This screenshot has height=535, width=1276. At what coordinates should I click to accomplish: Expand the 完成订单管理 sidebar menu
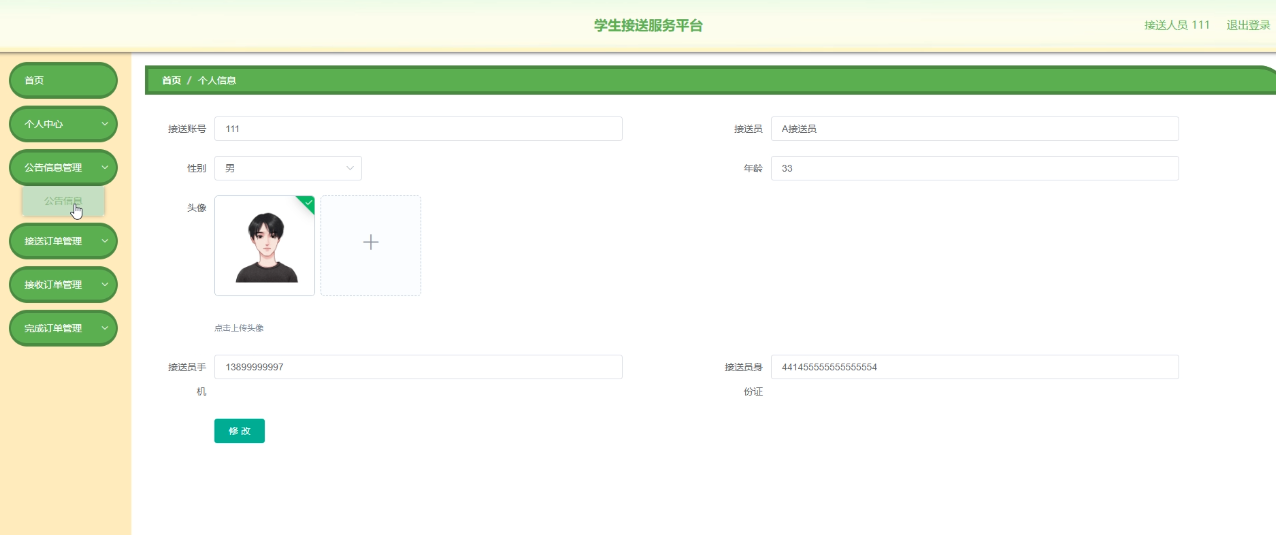tap(63, 328)
